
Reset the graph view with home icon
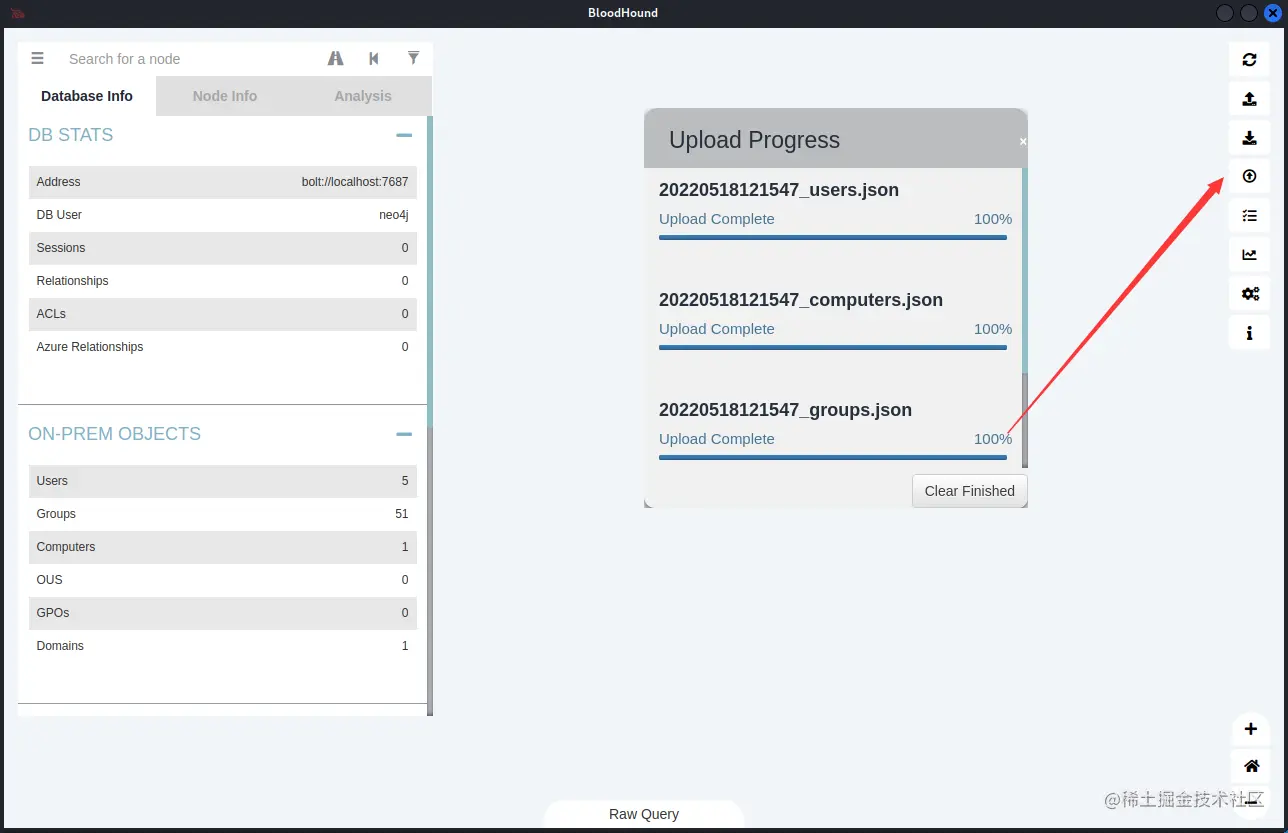pyautogui.click(x=1250, y=766)
